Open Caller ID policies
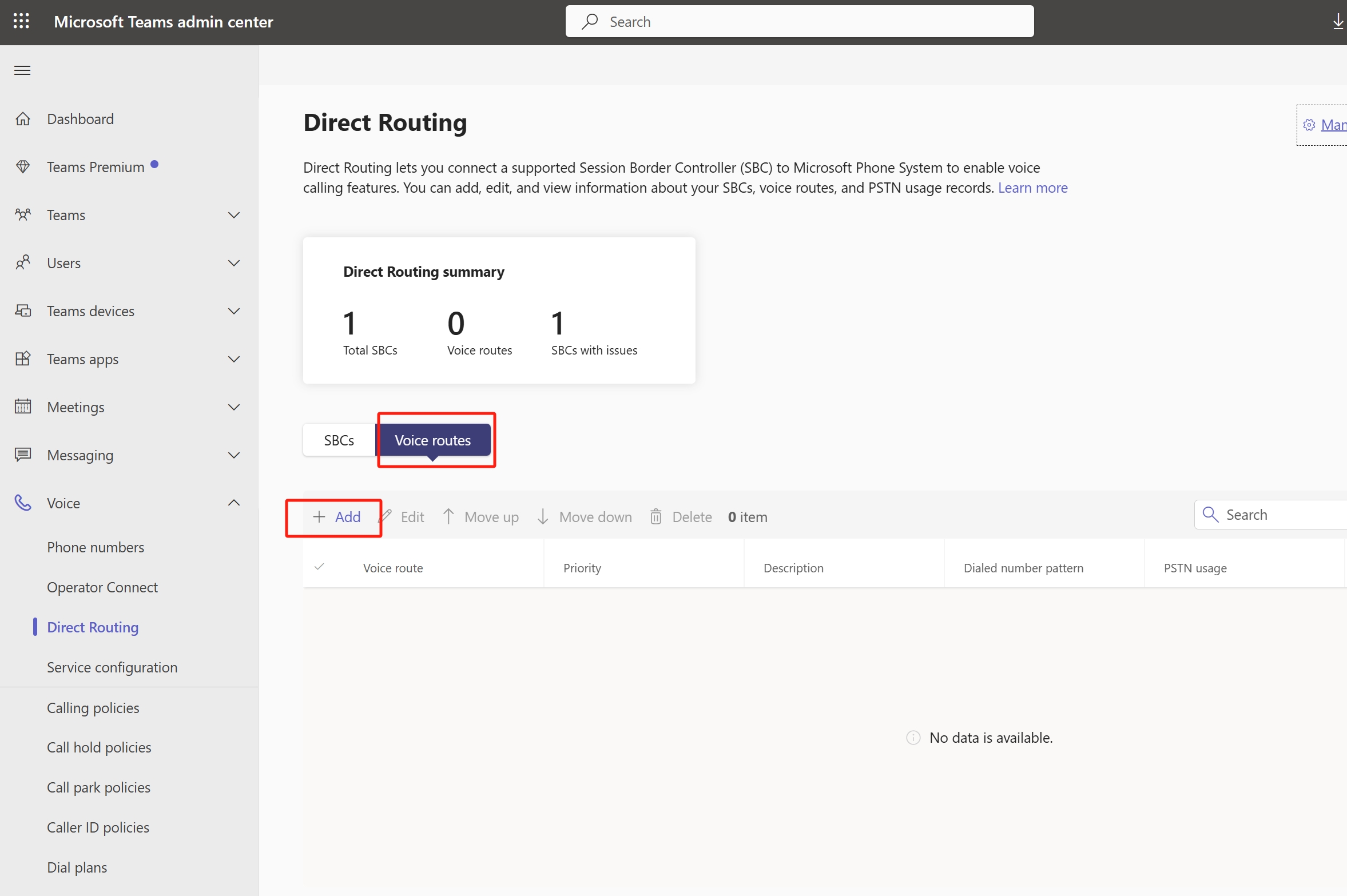The height and width of the screenshot is (896, 1347). [x=98, y=827]
